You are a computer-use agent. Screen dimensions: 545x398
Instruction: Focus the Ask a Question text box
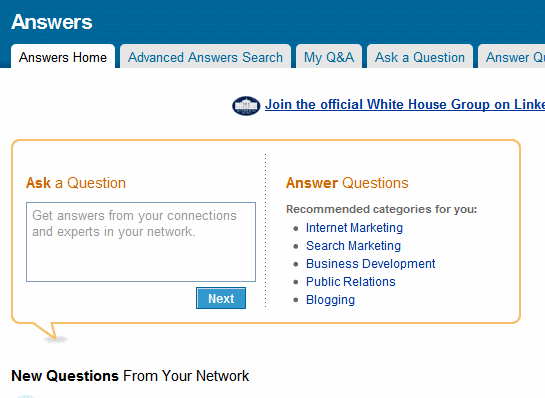pyautogui.click(x=141, y=242)
